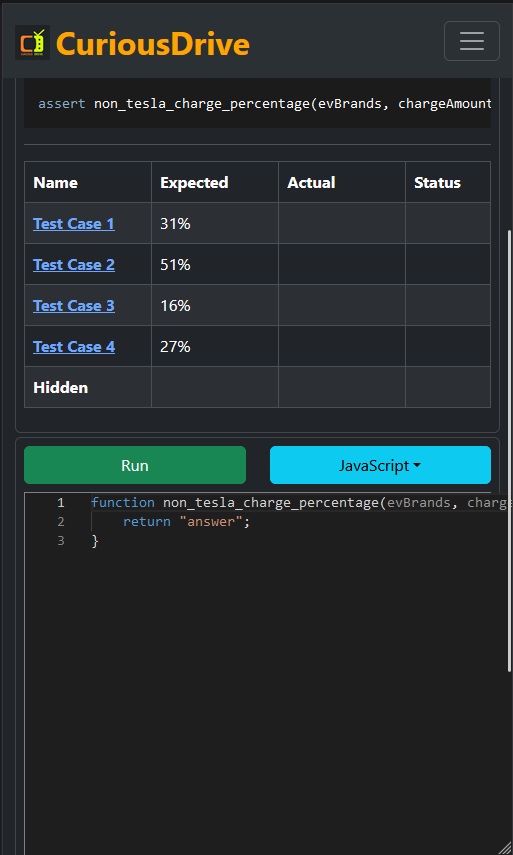Viewport: 513px width, 855px height.
Task: Click the Expected column header
Action: click(x=215, y=182)
